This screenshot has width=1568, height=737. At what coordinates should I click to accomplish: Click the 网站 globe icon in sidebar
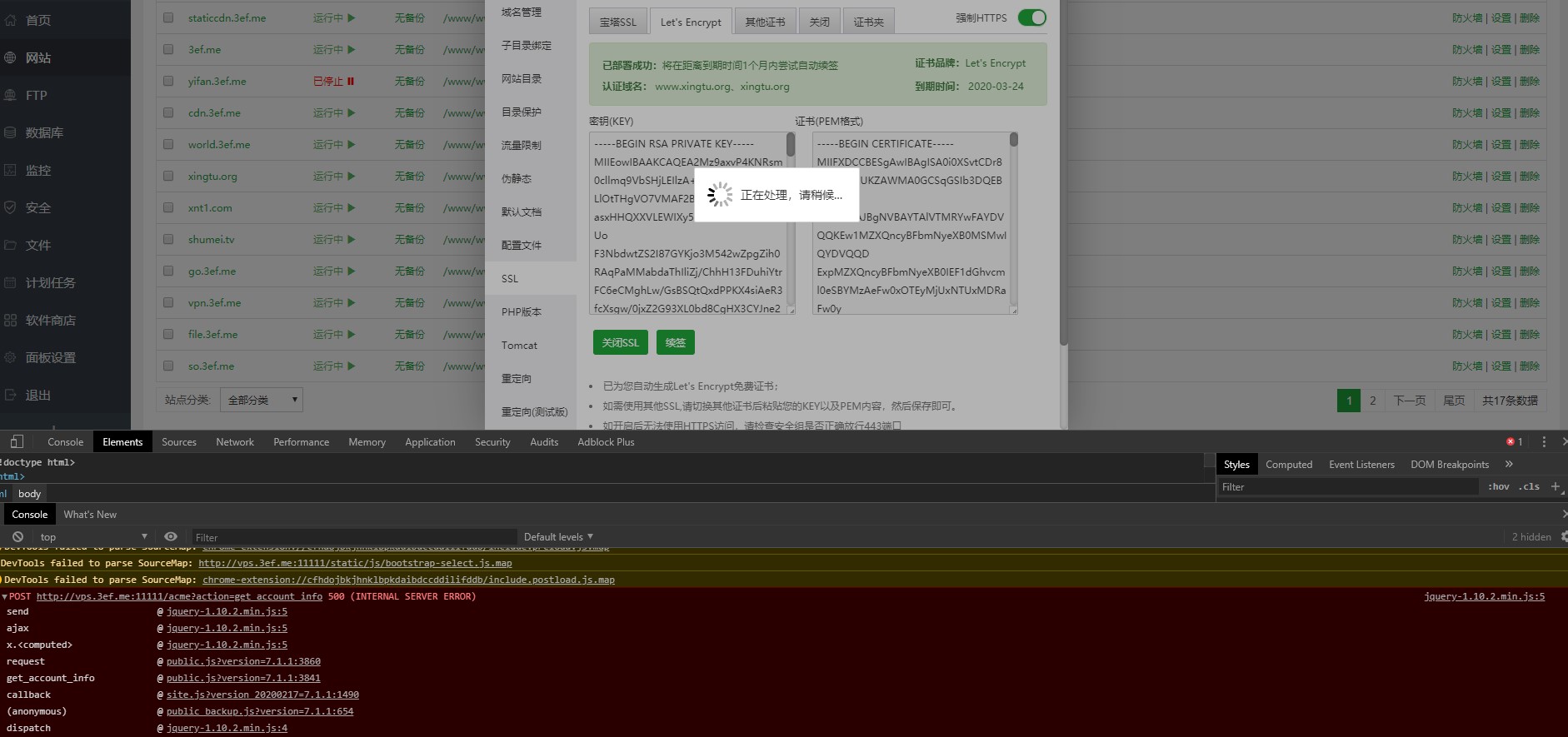pyautogui.click(x=11, y=57)
